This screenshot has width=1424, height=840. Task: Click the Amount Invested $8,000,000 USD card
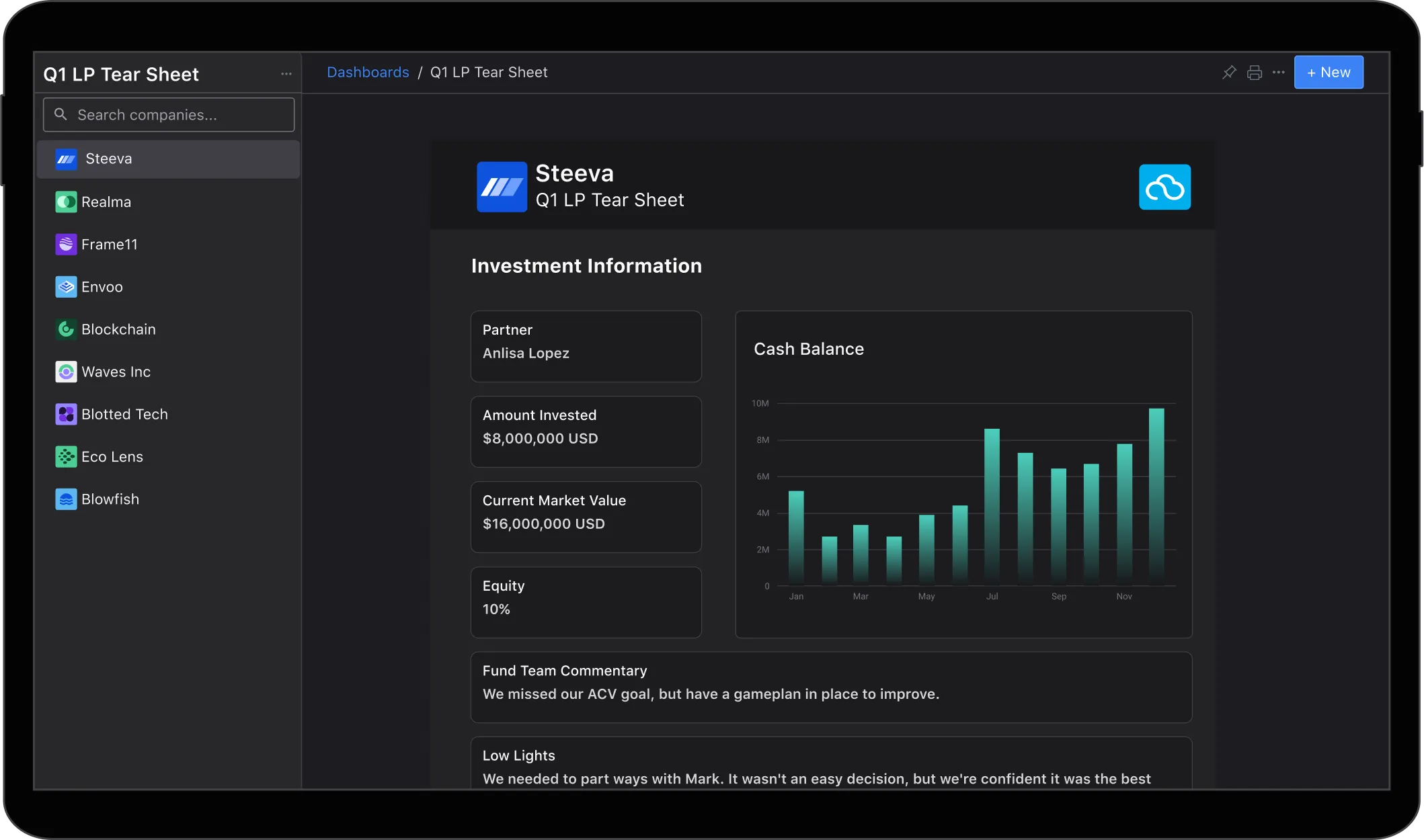pyautogui.click(x=586, y=431)
